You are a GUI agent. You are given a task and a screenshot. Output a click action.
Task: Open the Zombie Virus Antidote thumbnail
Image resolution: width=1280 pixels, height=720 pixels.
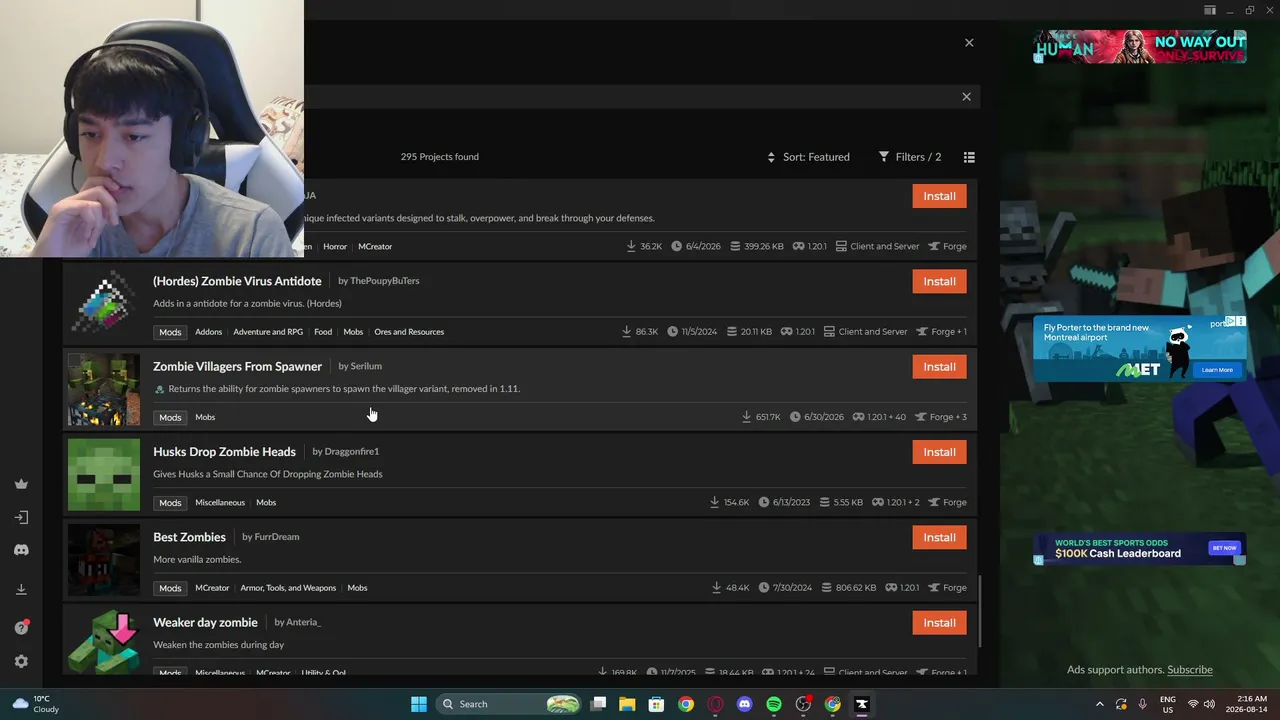[104, 303]
